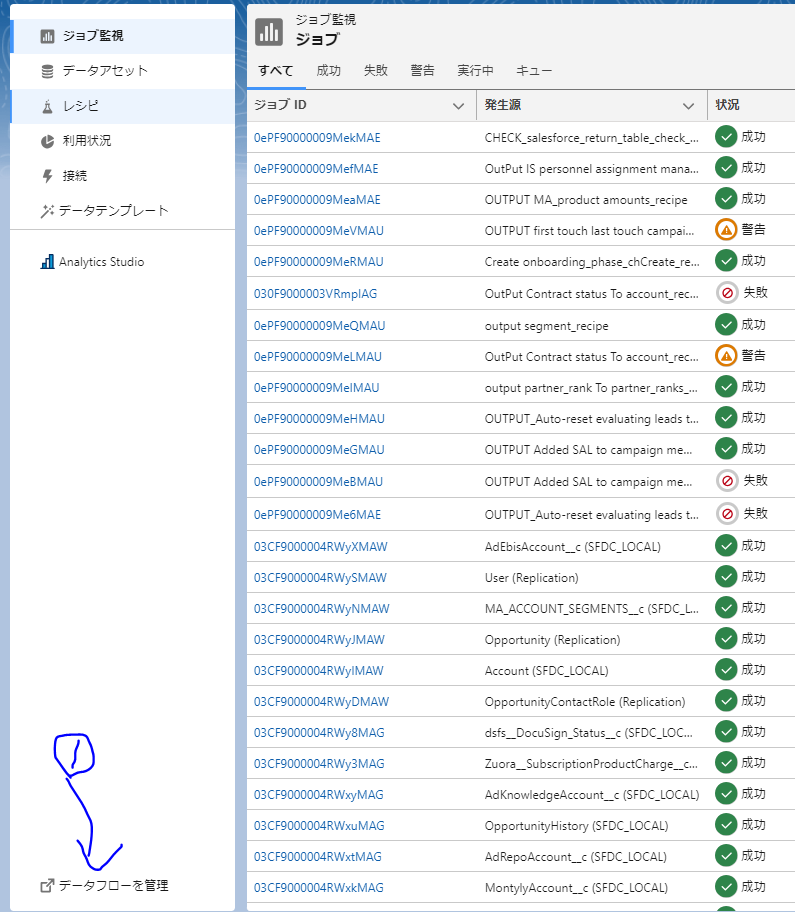Click the success icon for Opportunity (Replication) row
Screen dimensions: 795x912
click(x=726, y=639)
